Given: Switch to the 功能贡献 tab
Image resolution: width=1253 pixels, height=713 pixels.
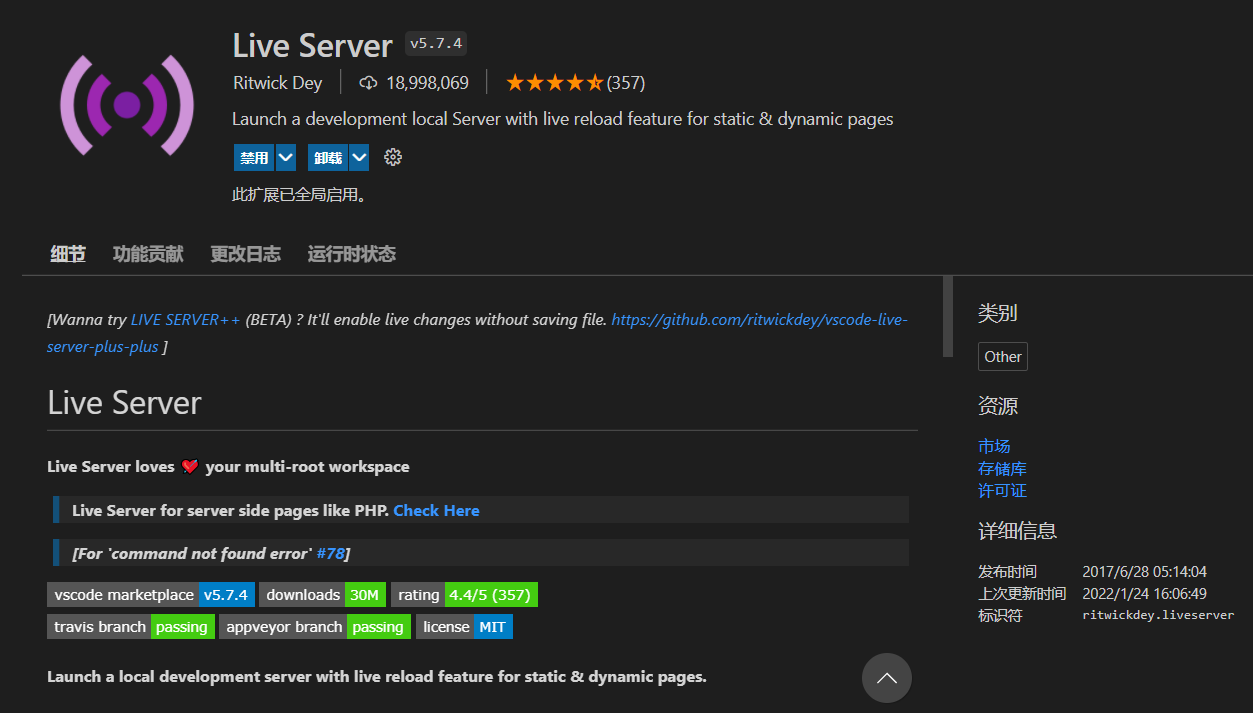Looking at the screenshot, I should click(x=148, y=254).
